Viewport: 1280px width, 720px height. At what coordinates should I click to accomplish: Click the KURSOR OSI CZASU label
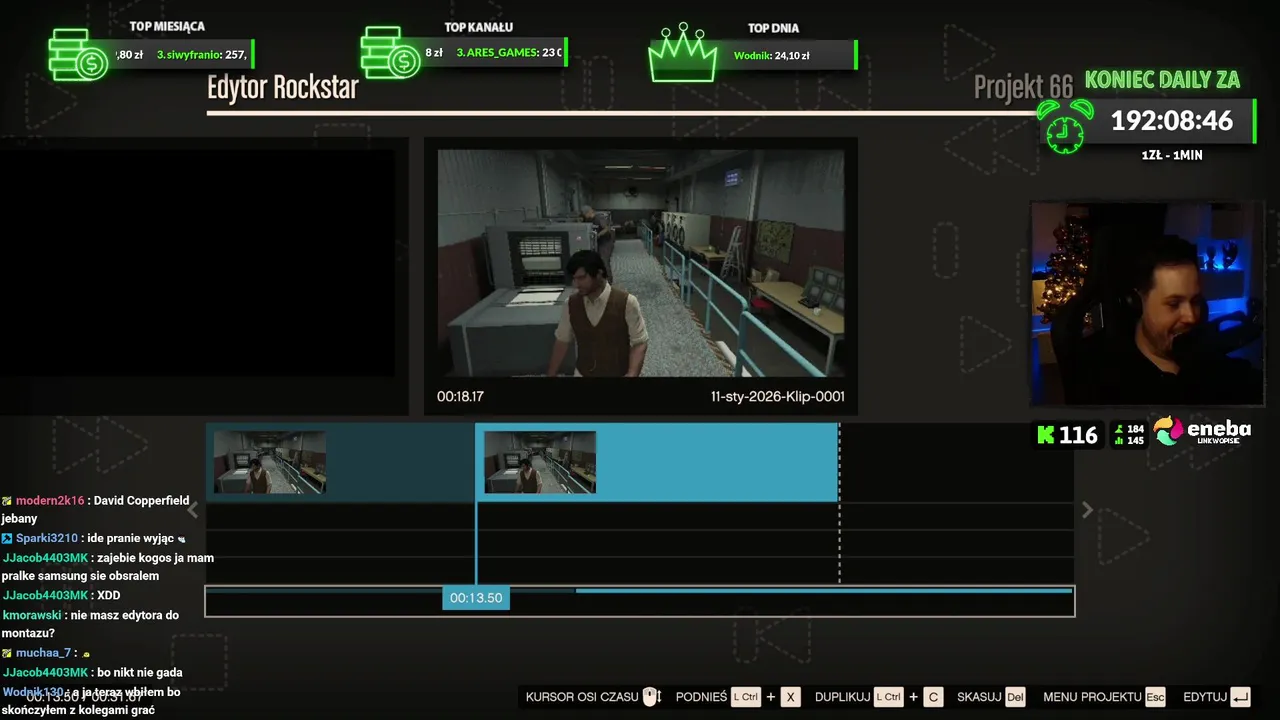pyautogui.click(x=582, y=697)
